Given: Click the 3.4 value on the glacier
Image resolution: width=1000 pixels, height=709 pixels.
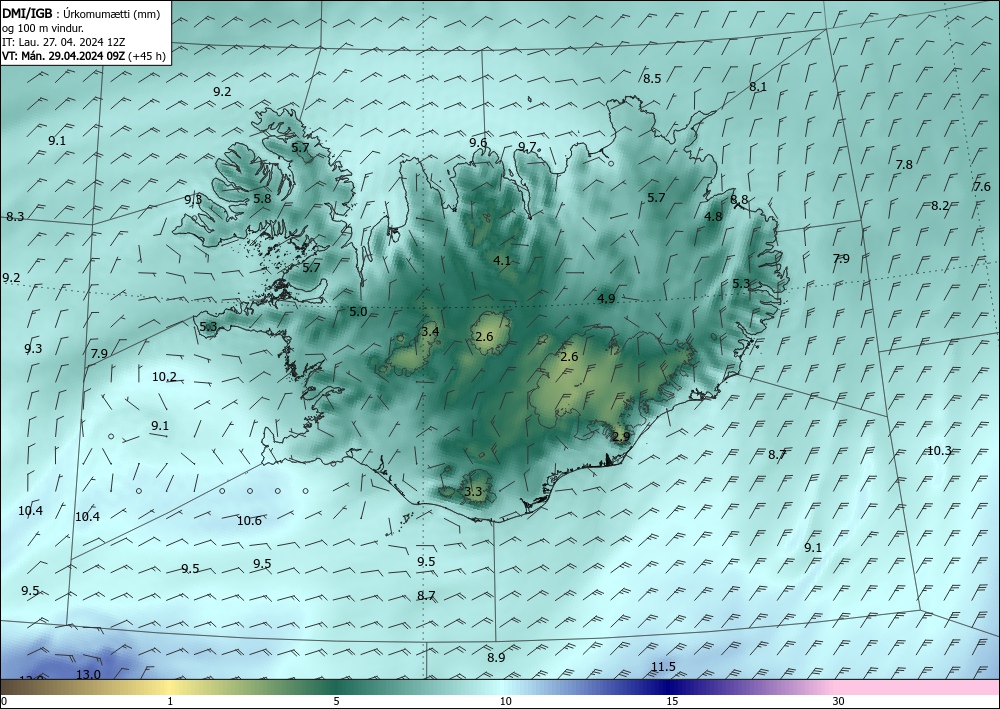Looking at the screenshot, I should coord(430,332).
